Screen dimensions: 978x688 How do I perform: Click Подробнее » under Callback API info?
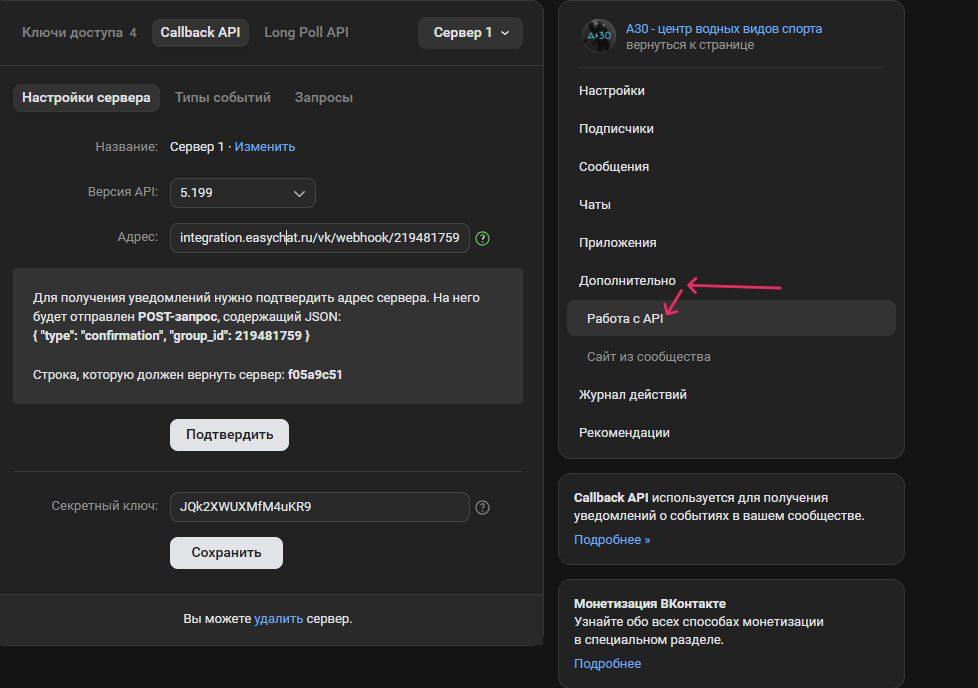pos(611,540)
